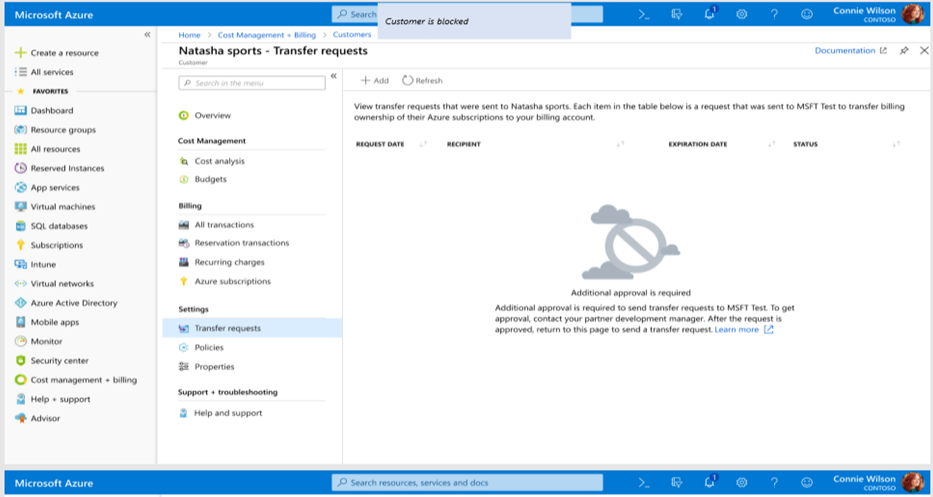Click Create a resource
This screenshot has width=933, height=497.
tap(57, 53)
